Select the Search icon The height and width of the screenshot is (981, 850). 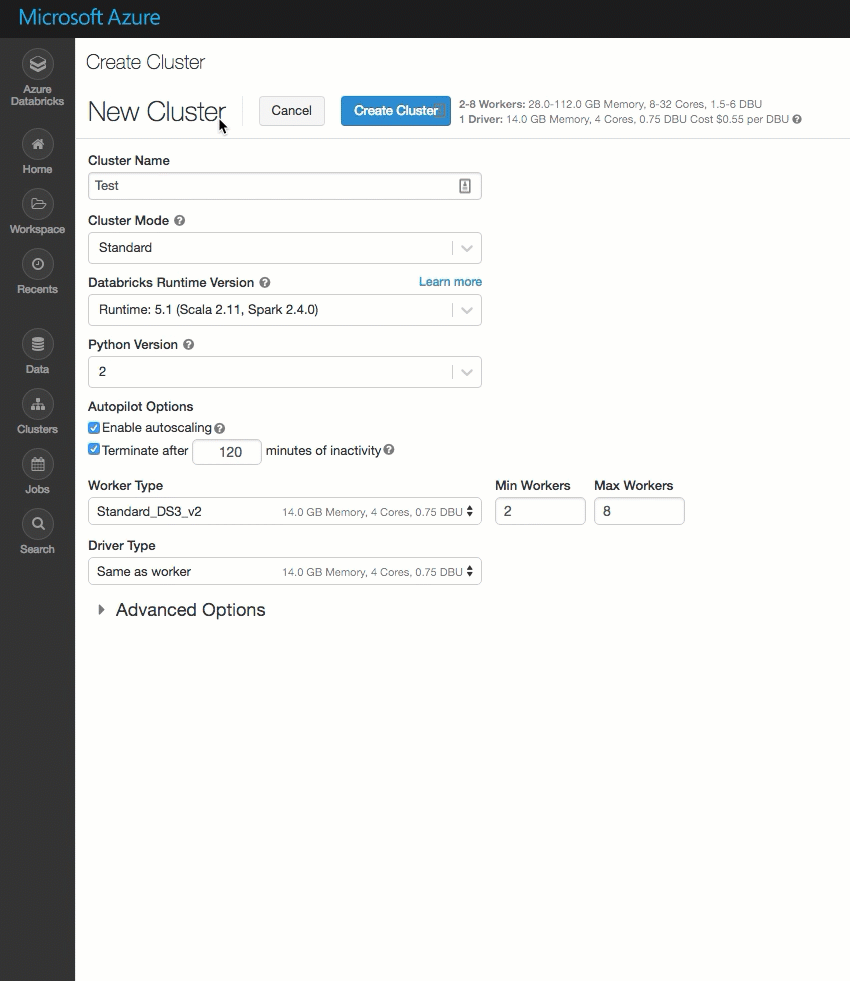pyautogui.click(x=37, y=524)
